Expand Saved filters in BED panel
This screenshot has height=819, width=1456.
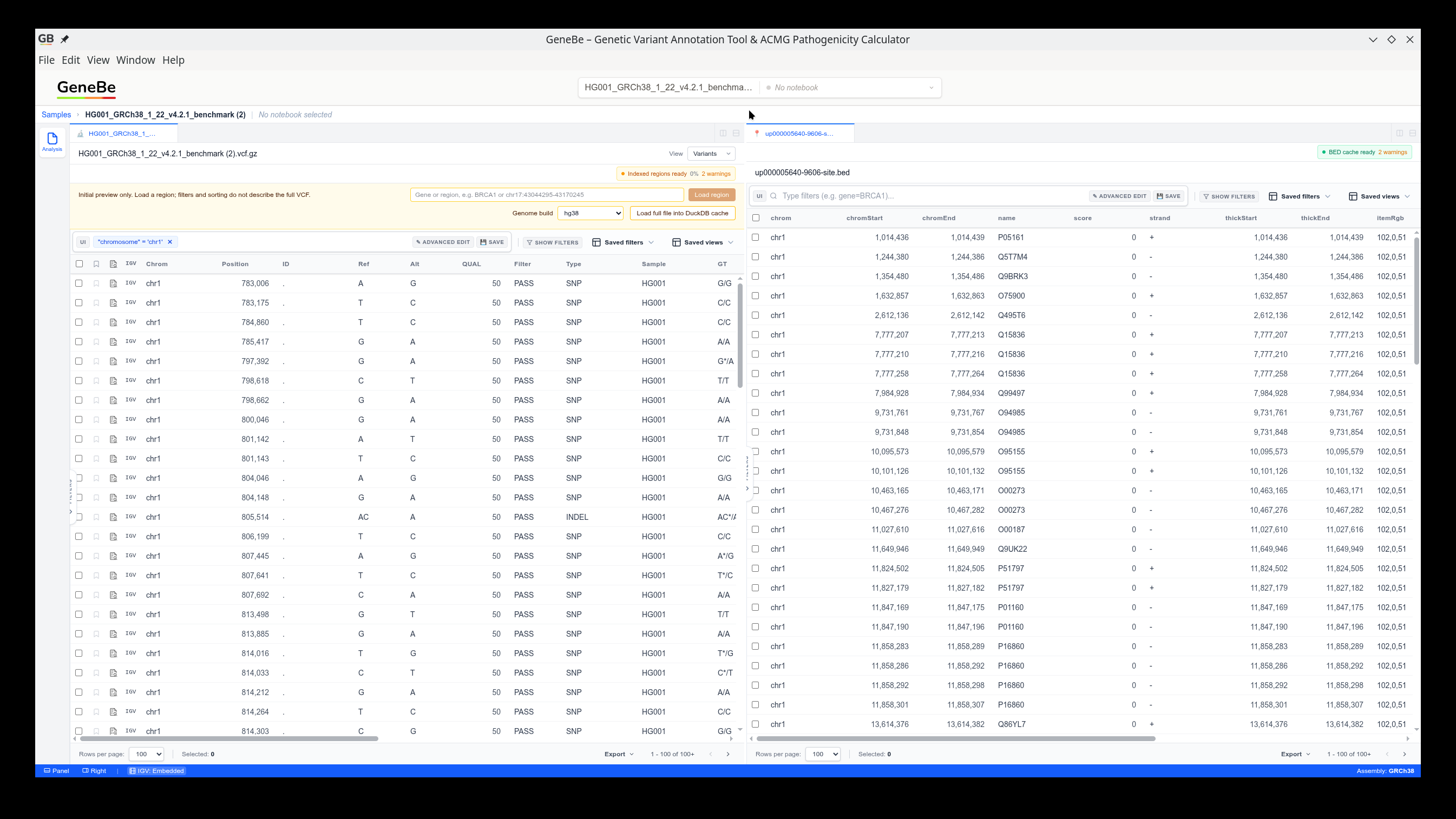(x=1300, y=196)
